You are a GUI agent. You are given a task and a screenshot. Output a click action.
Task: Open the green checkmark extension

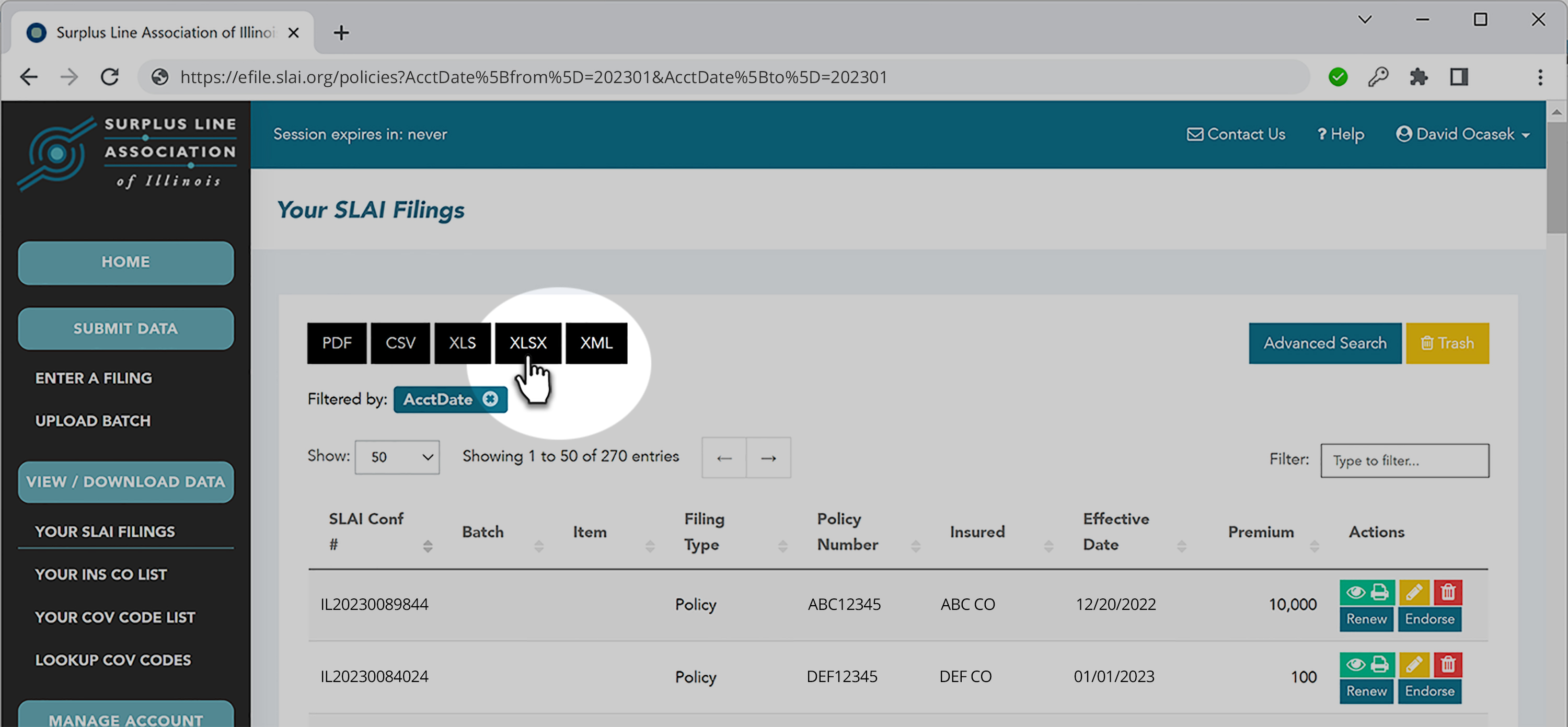click(x=1338, y=77)
